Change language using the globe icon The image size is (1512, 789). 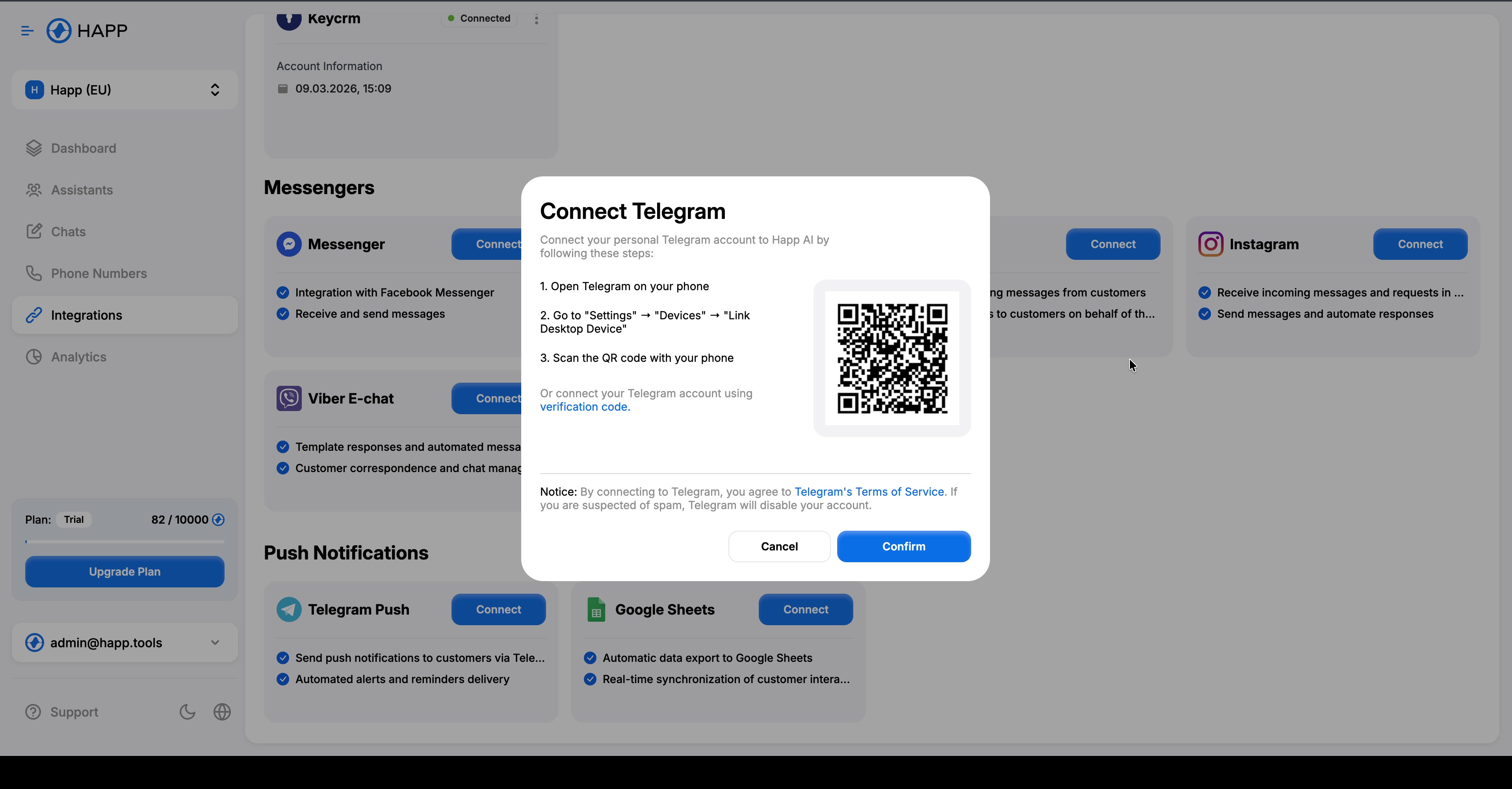click(x=222, y=711)
